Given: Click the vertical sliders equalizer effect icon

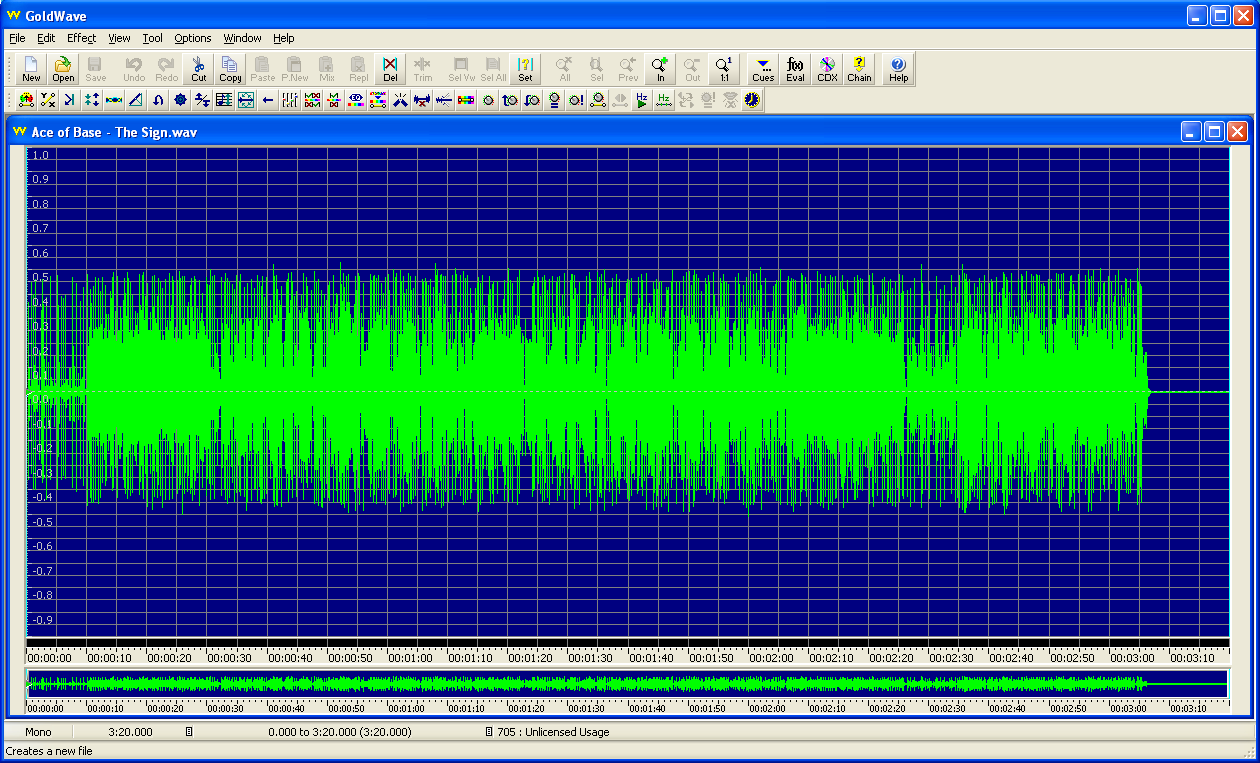Looking at the screenshot, I should click(x=290, y=100).
